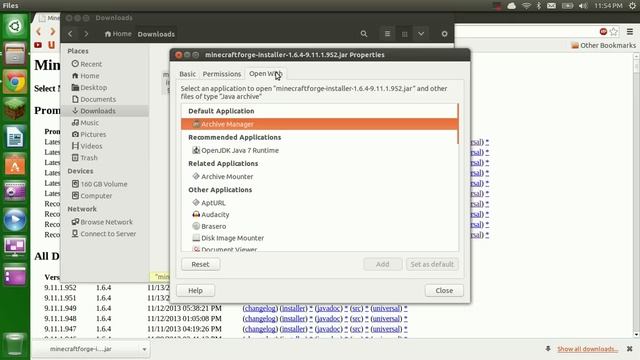Select the Open With tab
This screenshot has width=640, height=360.
point(265,74)
